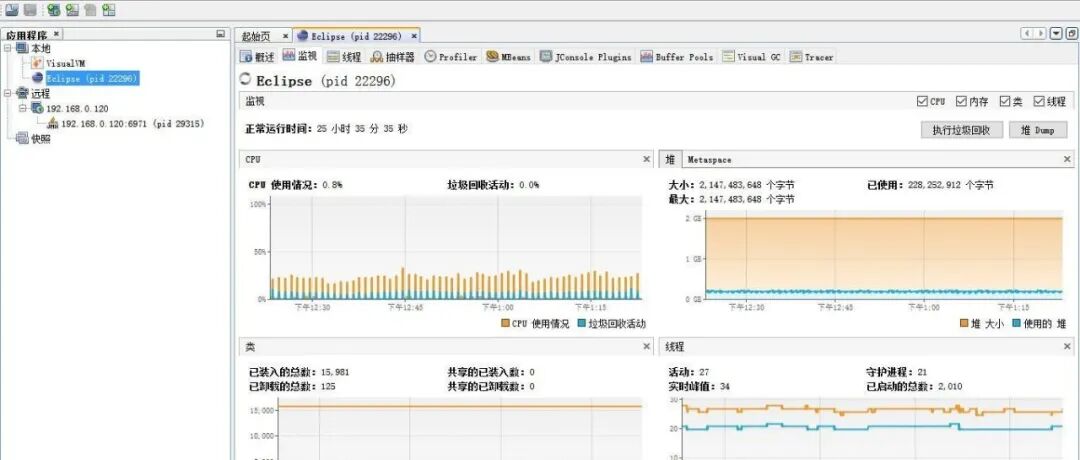The image size is (1080, 460).
Task: Open the document tab list dropdown
Action: pyautogui.click(x=1055, y=34)
